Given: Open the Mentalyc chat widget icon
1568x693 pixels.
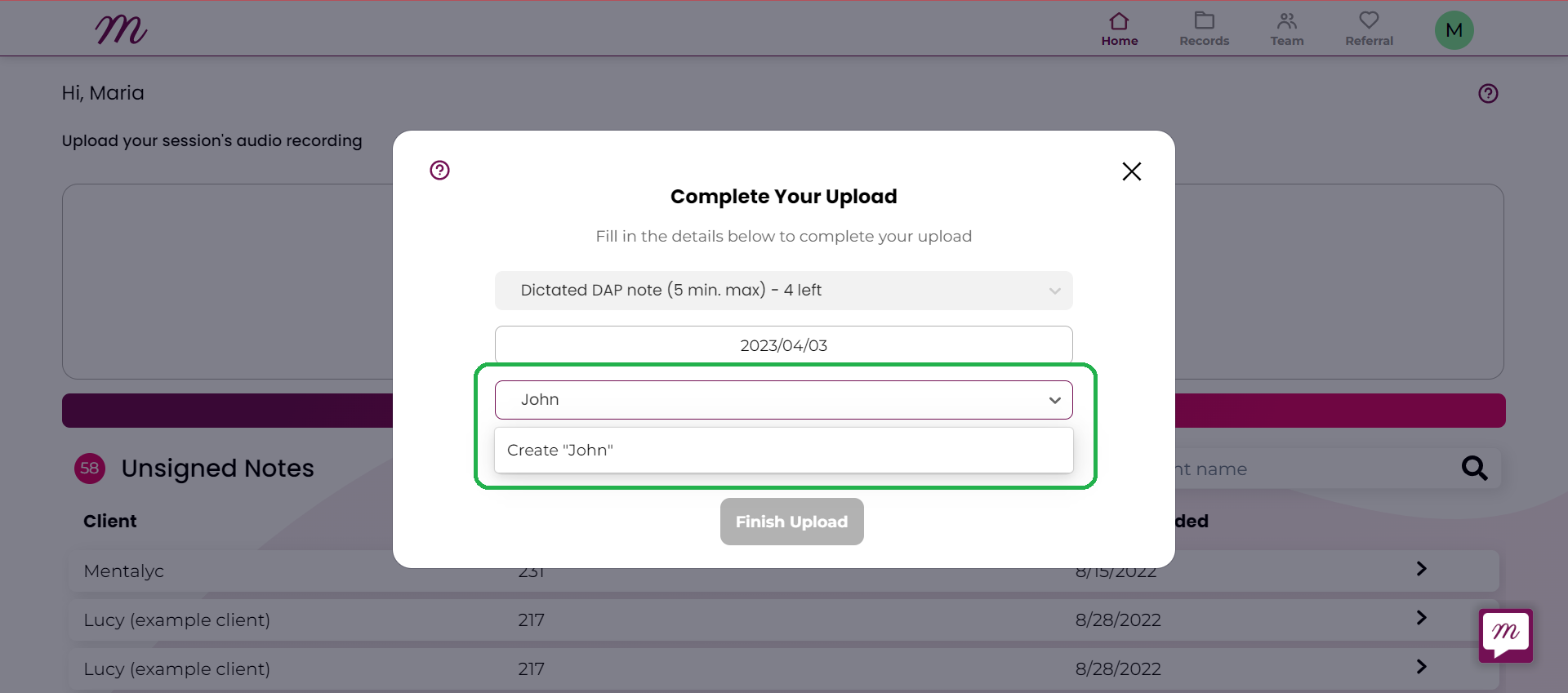Looking at the screenshot, I should tap(1505, 635).
